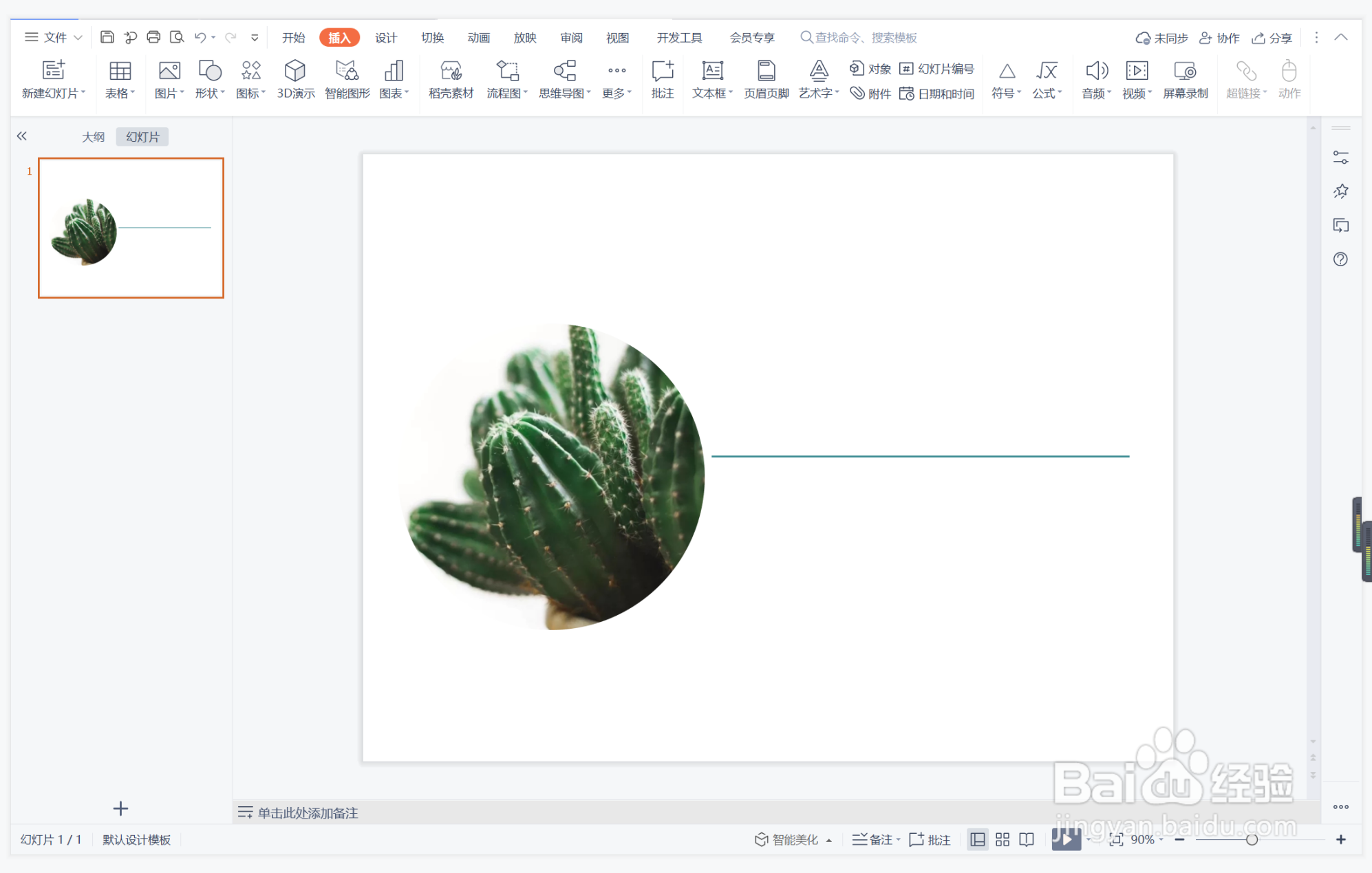Insert a 智能图形 smart graphic
The image size is (1372, 873).
pyautogui.click(x=347, y=70)
